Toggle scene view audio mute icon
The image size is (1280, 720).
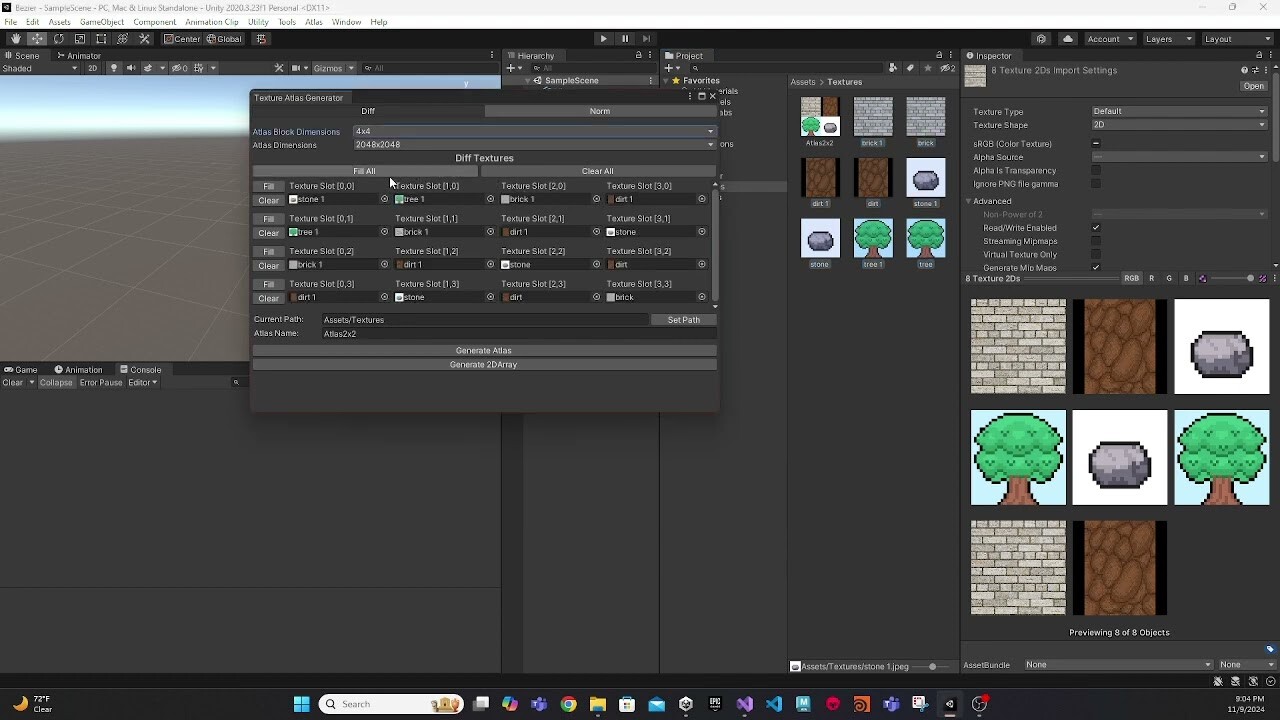pos(131,68)
